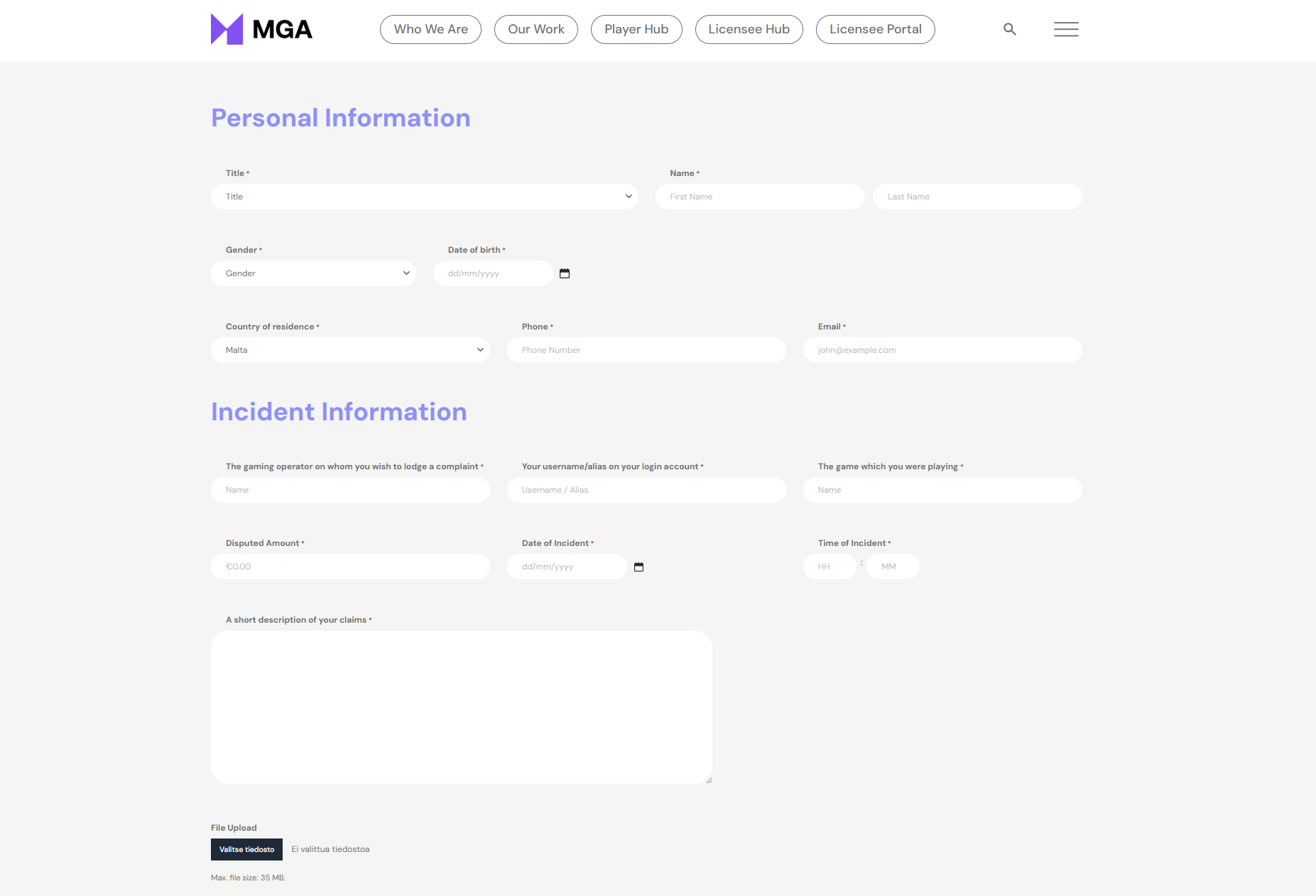Viewport: 1316px width, 896px height.
Task: Expand the Title dropdown
Action: coord(425,197)
